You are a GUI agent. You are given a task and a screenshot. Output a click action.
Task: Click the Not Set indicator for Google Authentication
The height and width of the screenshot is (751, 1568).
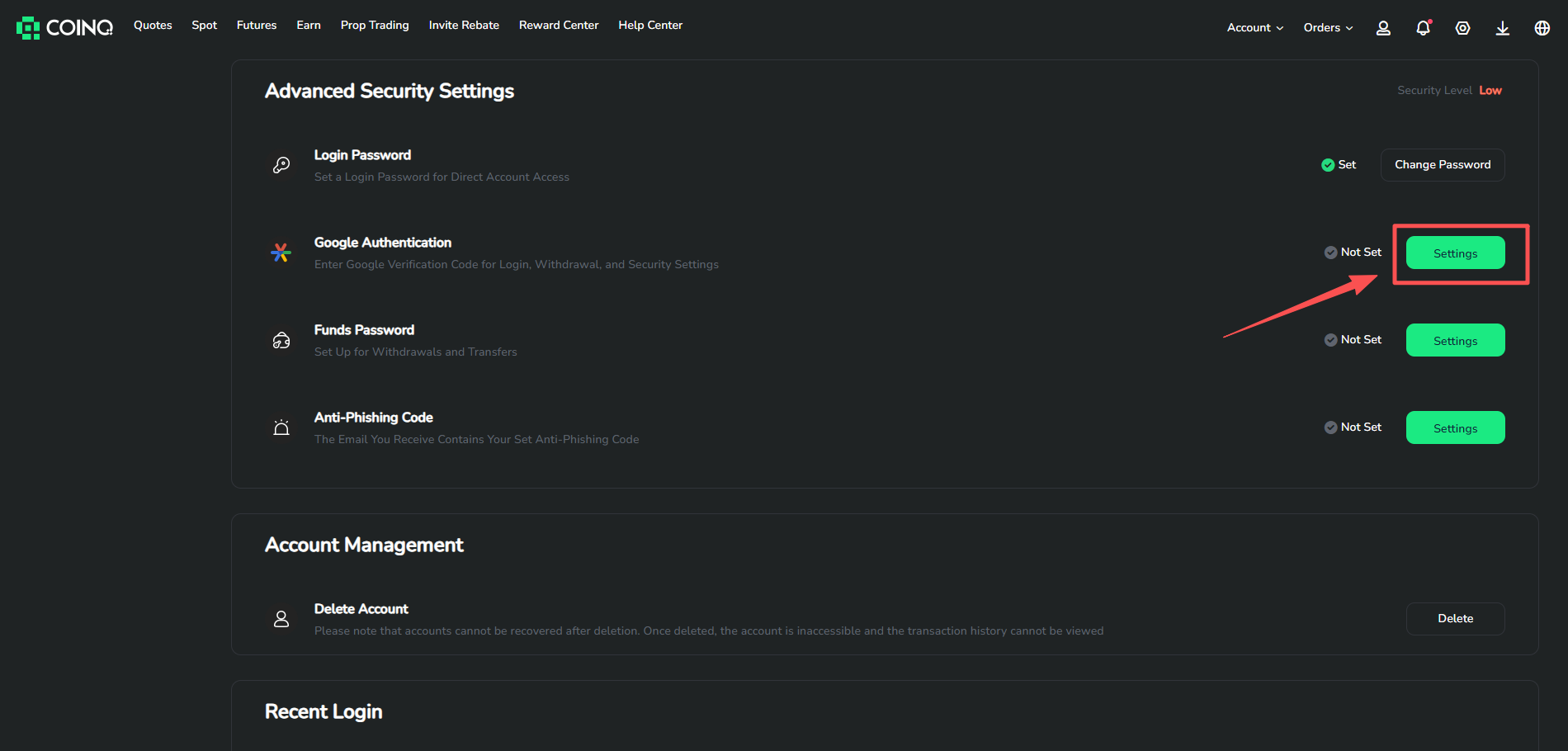(x=1352, y=252)
